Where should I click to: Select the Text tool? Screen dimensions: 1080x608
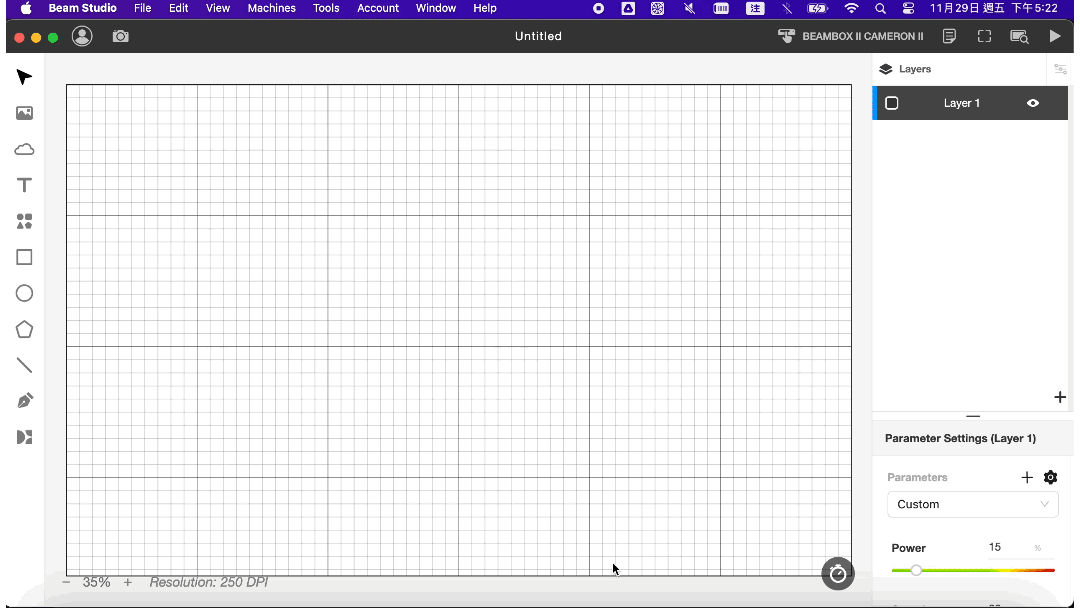[25, 185]
